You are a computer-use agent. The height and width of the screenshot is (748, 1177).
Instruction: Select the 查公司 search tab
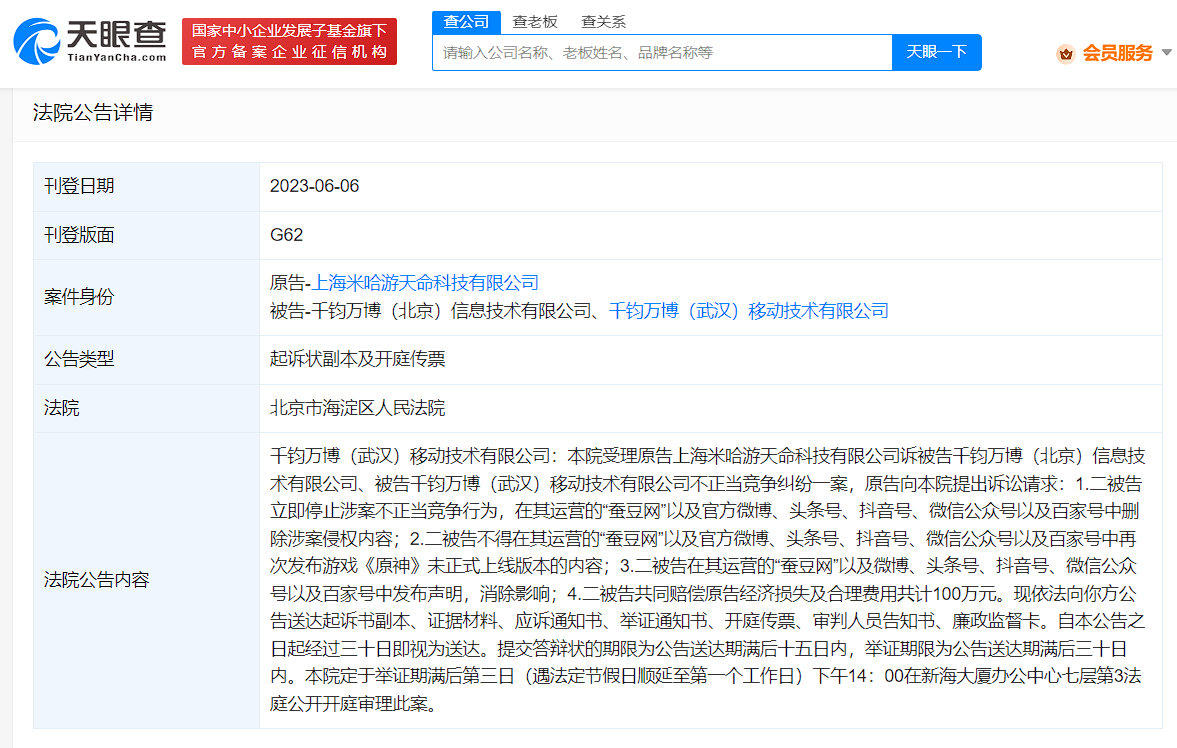click(x=466, y=22)
